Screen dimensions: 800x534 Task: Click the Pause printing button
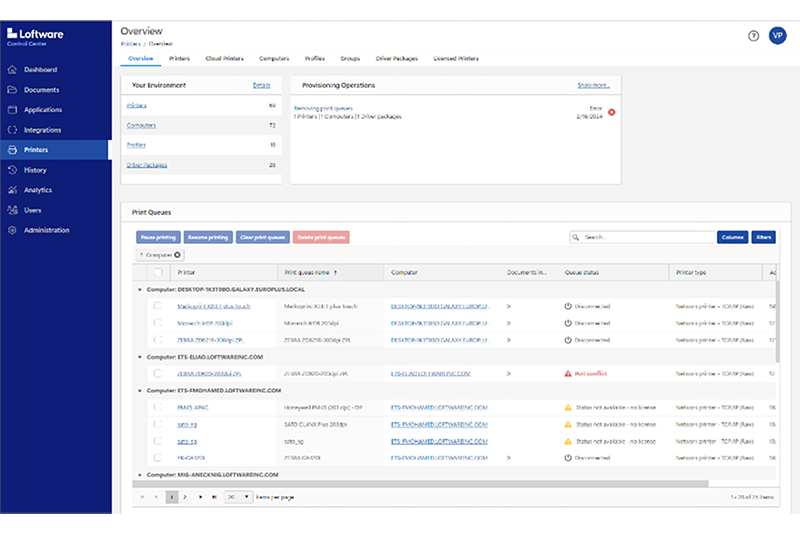tap(158, 237)
